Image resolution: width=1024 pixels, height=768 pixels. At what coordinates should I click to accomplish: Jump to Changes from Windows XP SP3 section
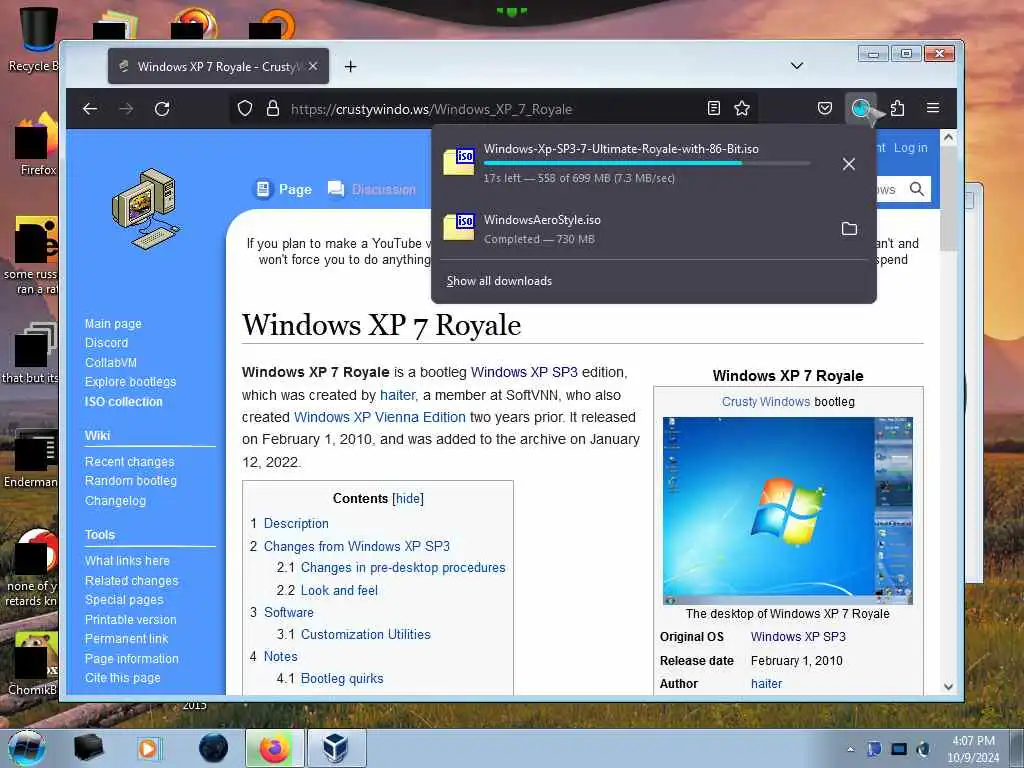tap(357, 546)
